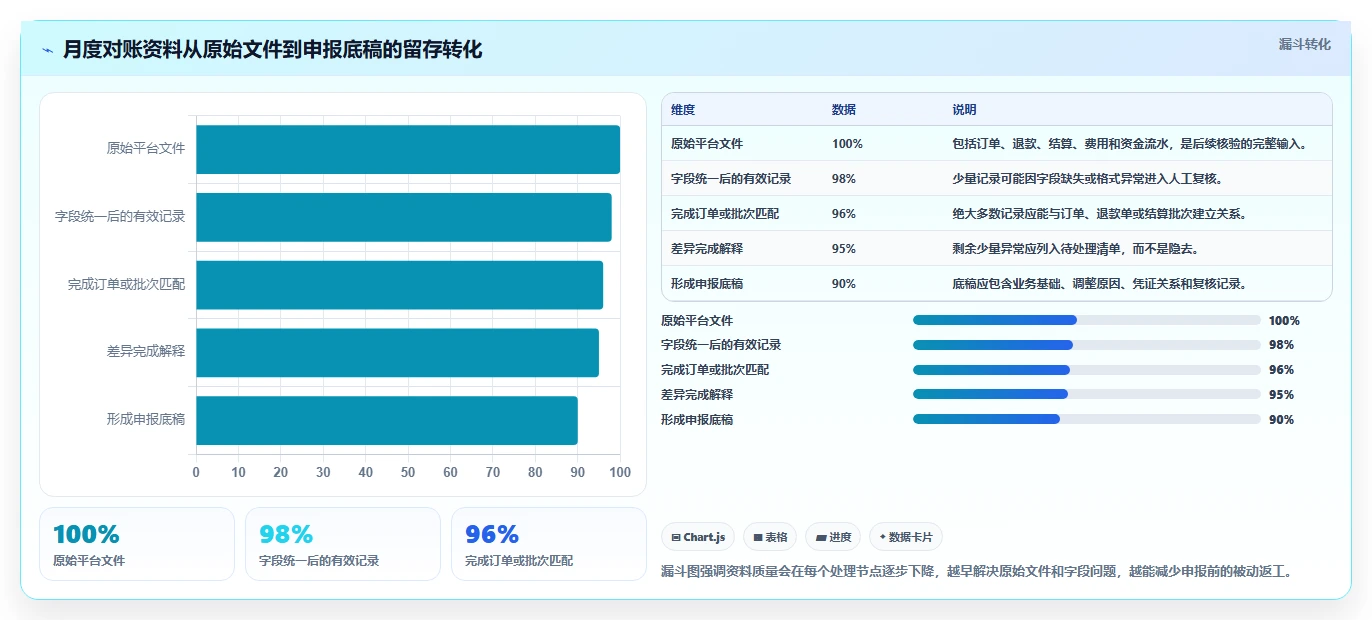Click the 100 tick on the chart axis

(620, 472)
